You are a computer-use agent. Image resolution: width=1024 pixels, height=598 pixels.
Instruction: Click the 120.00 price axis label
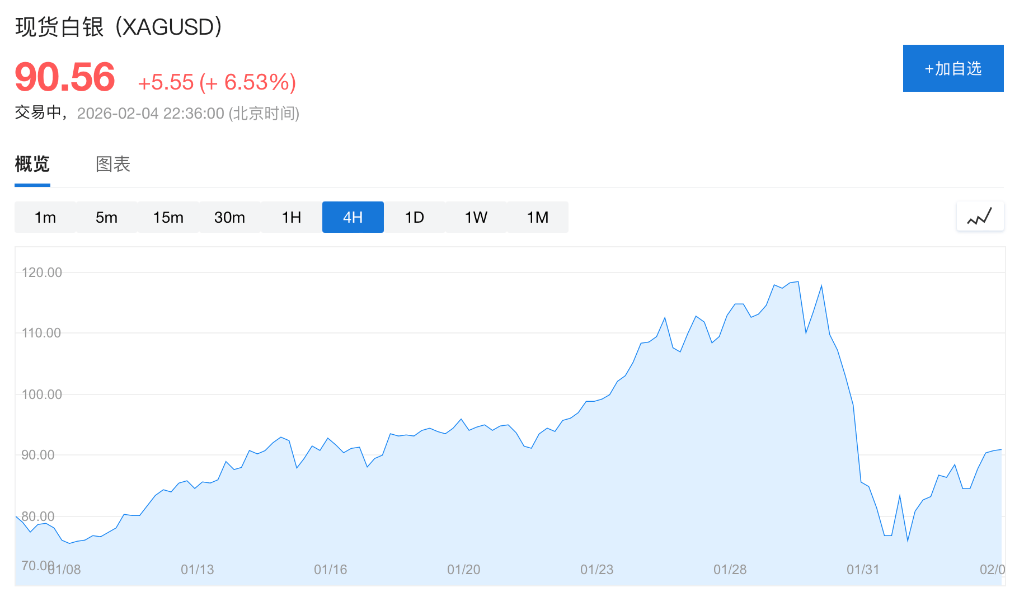(42, 272)
